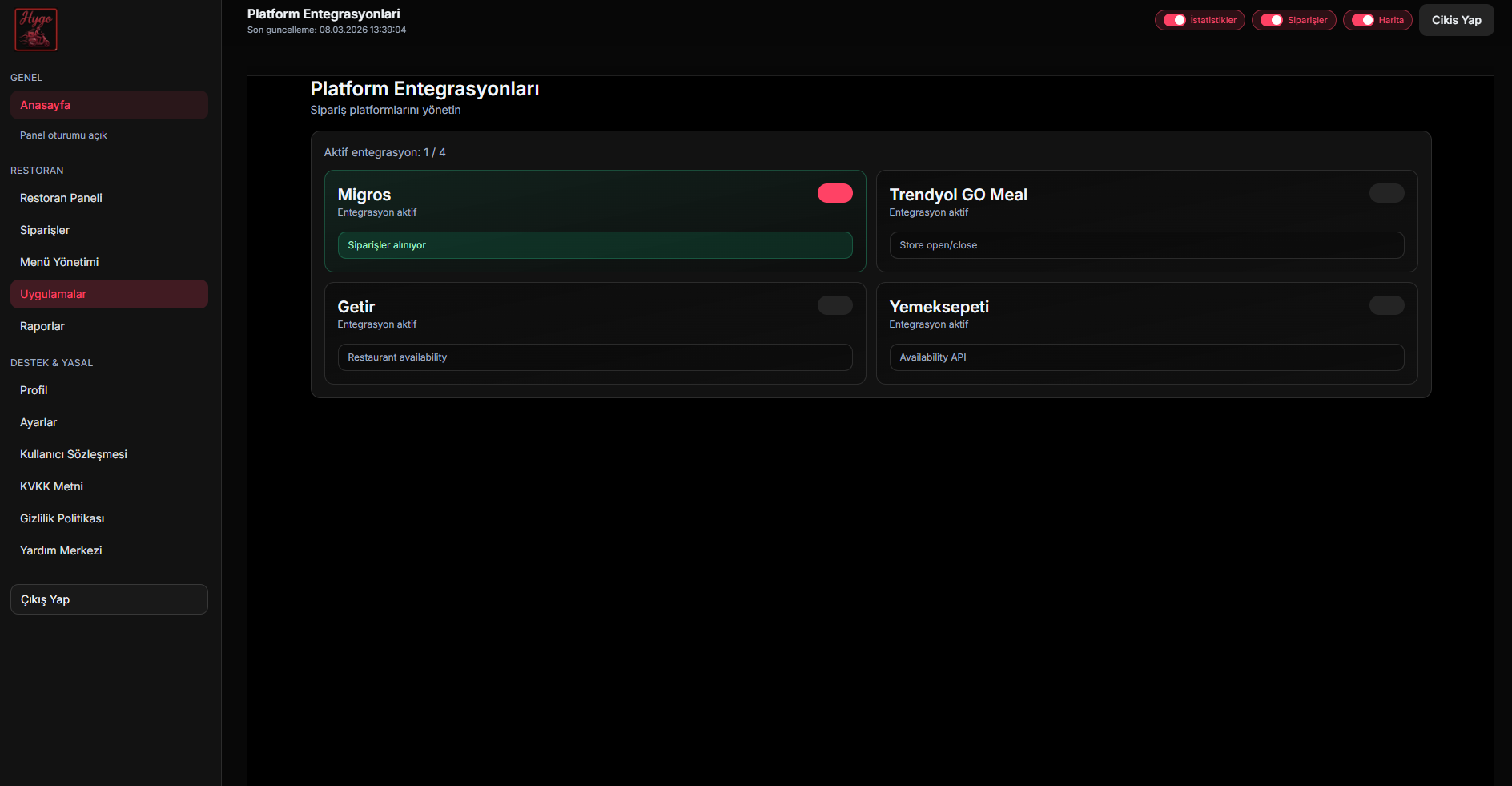Viewport: 1512px width, 786px height.
Task: Open Anasayfa from the sidebar
Action: point(109,105)
